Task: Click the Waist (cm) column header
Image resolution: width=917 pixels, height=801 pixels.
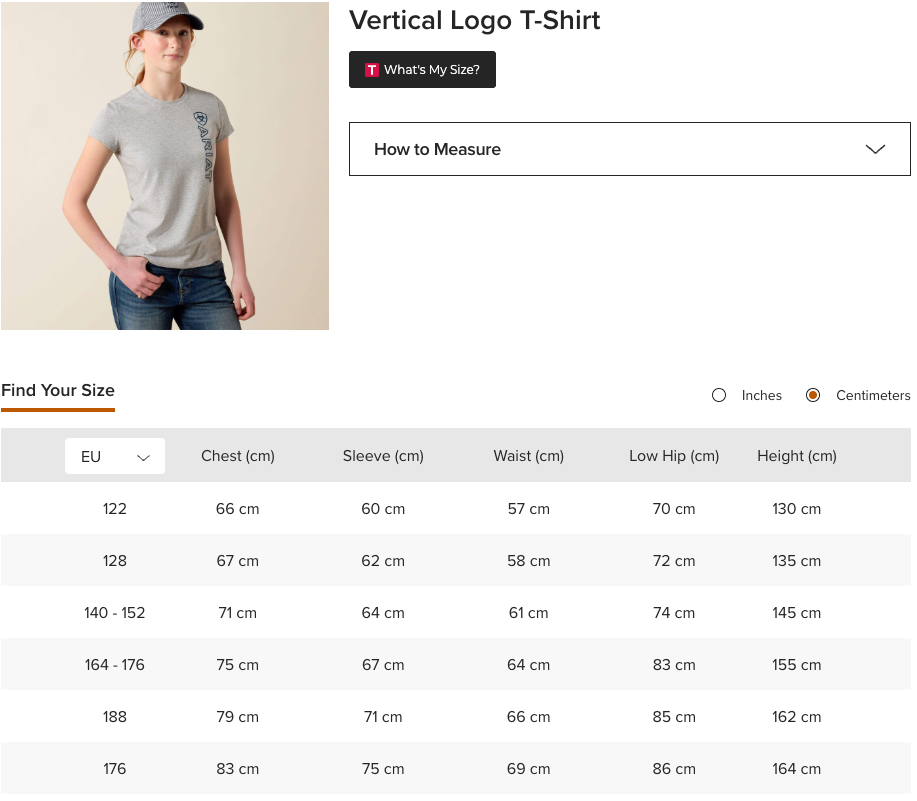Action: tap(528, 456)
